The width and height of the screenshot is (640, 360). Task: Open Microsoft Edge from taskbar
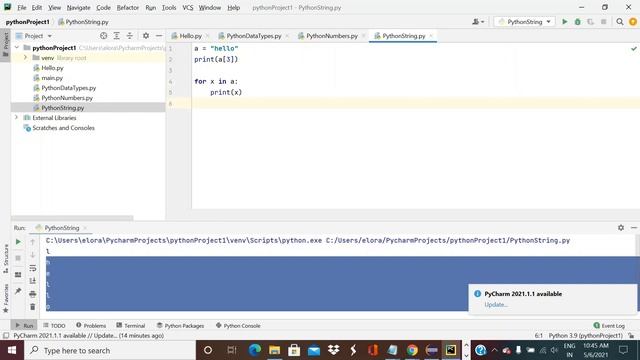coord(255,350)
